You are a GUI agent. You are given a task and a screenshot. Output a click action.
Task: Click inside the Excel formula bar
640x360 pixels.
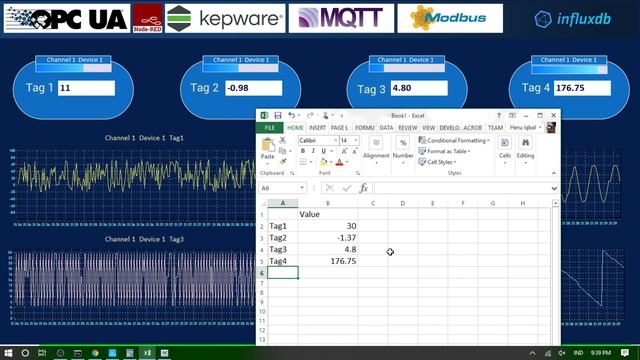click(x=461, y=188)
